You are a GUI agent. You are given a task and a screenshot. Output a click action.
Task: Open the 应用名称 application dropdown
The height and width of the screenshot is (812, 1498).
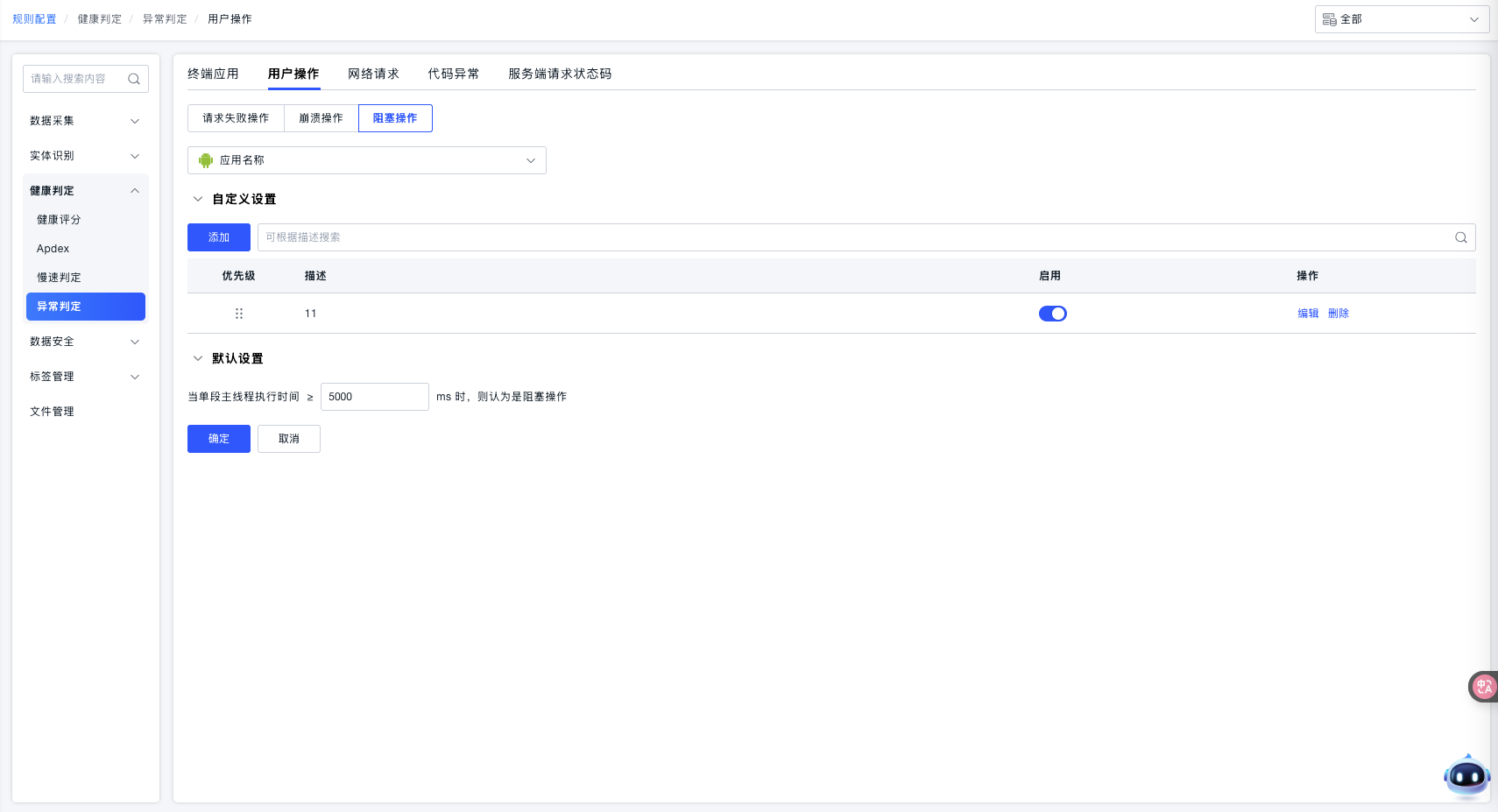366,160
